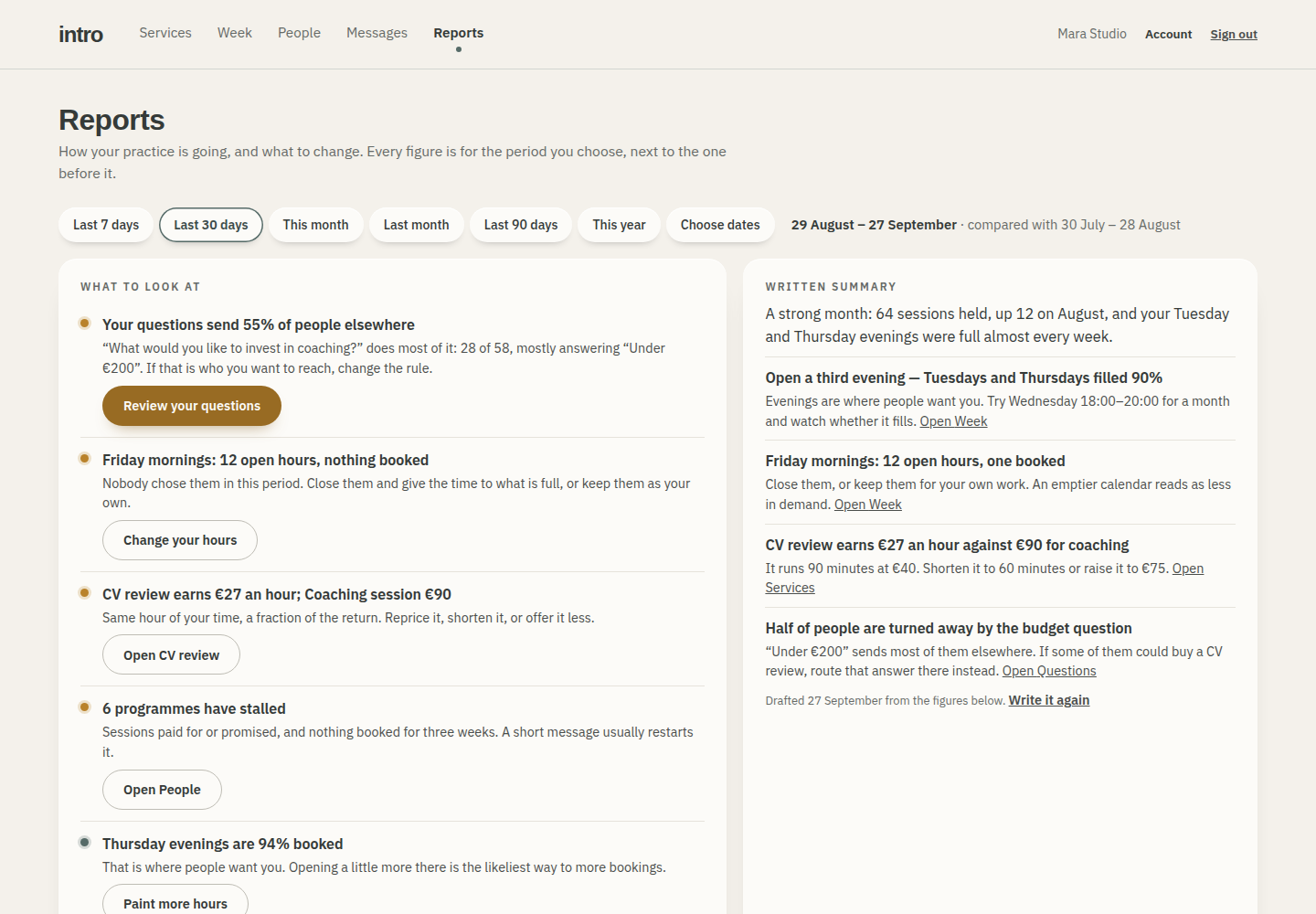1316x914 pixels.
Task: Follow Open Week link under Friday mornings
Action: (867, 505)
